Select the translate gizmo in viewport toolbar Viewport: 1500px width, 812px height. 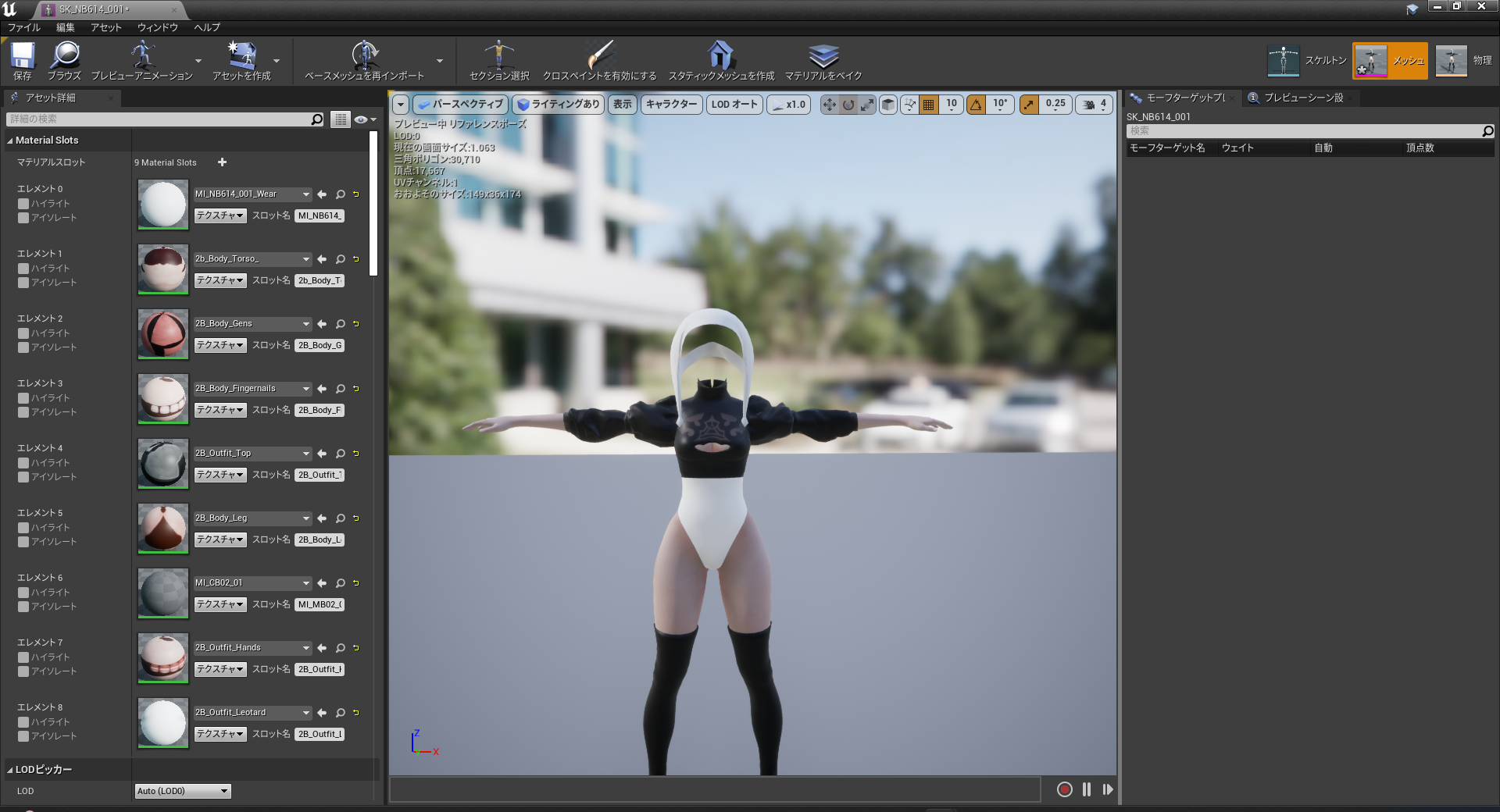[829, 105]
